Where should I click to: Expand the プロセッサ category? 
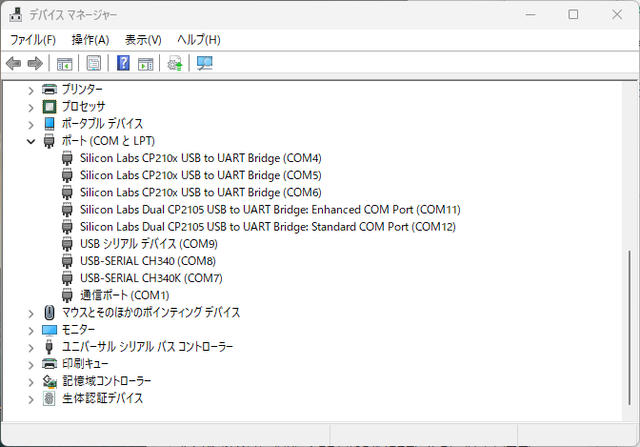point(31,107)
